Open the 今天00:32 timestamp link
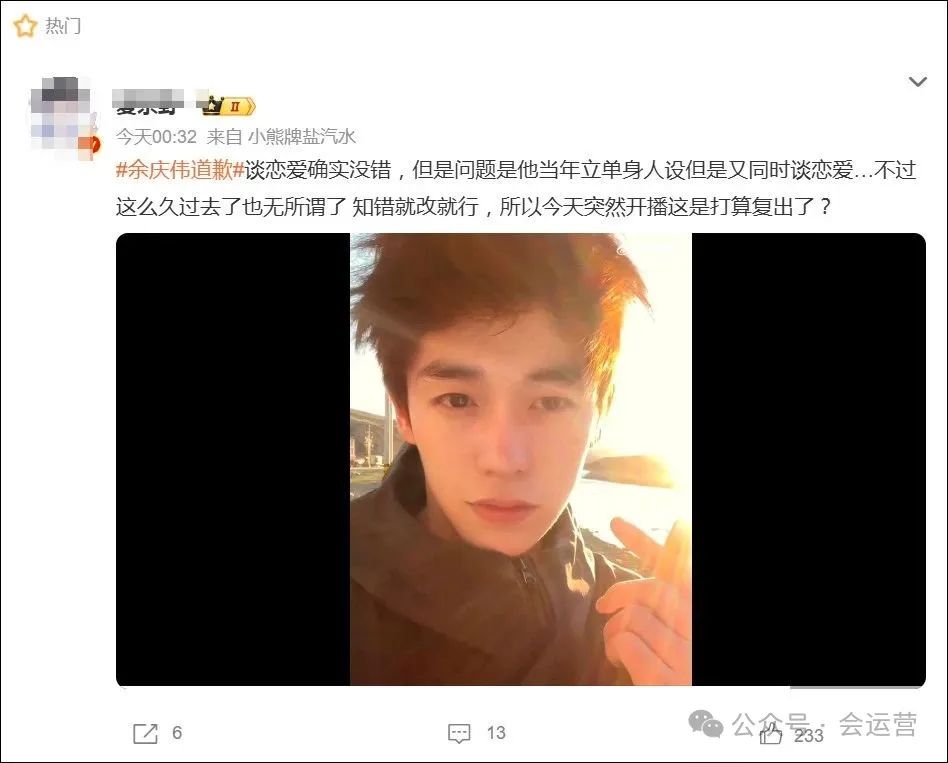The width and height of the screenshot is (948, 763). click(156, 137)
